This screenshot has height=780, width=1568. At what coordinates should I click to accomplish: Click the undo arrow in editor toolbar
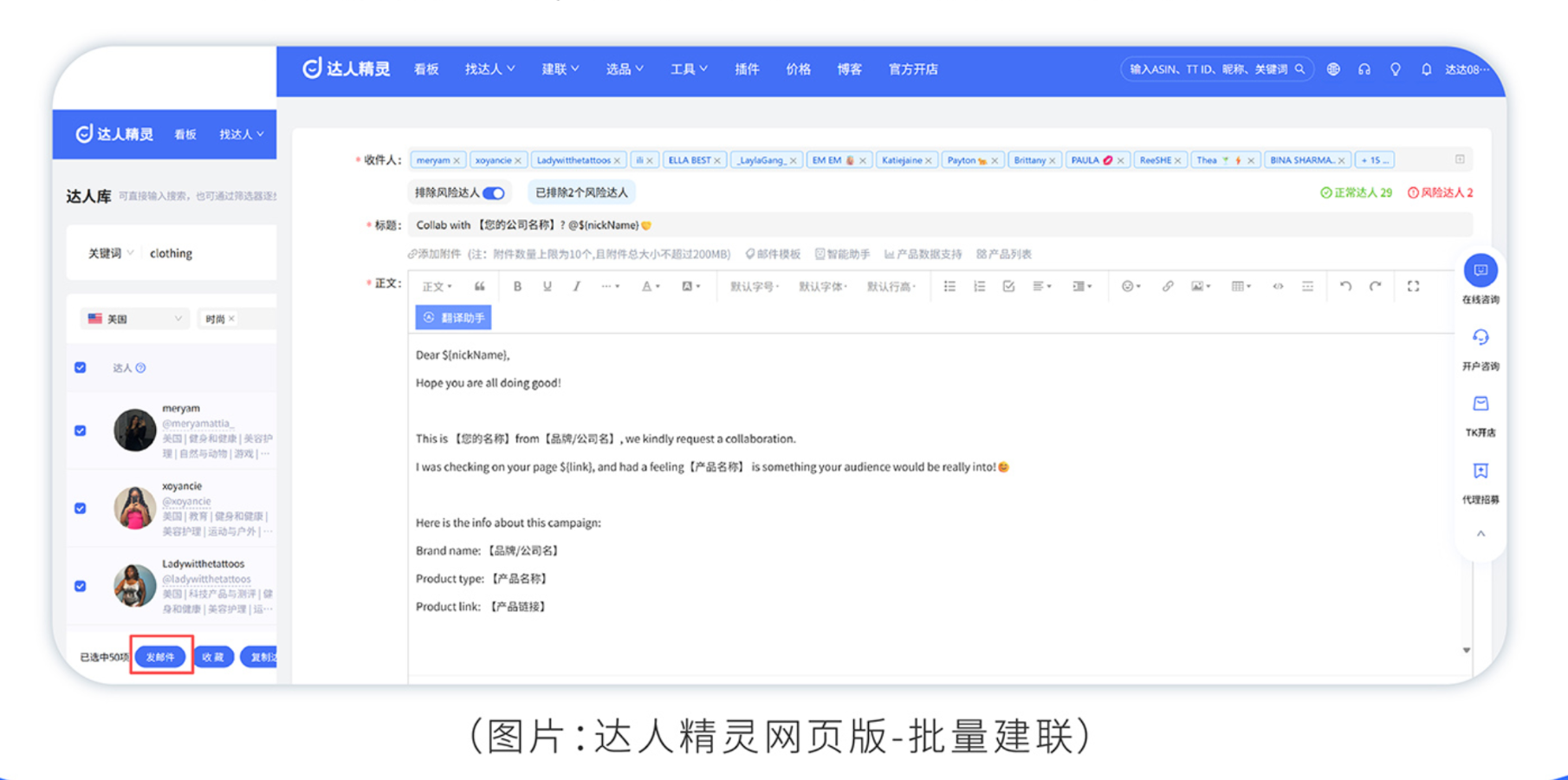pyautogui.click(x=1345, y=286)
